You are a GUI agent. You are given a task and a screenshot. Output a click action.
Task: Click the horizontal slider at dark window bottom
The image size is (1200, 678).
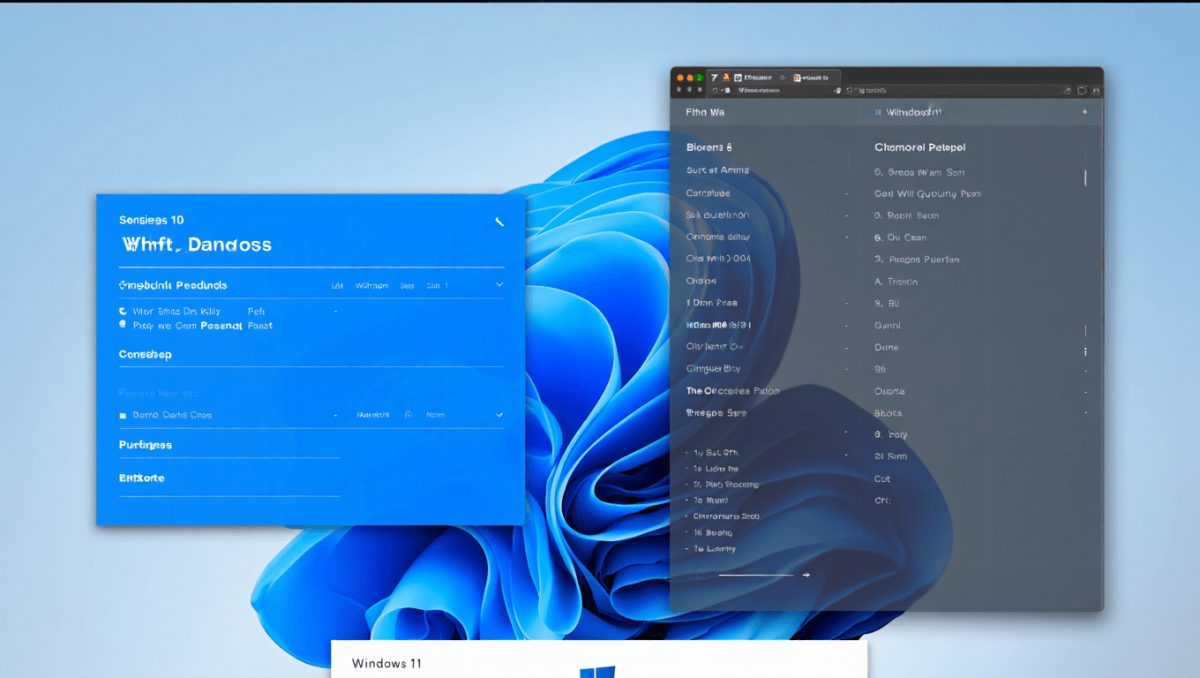[755, 575]
